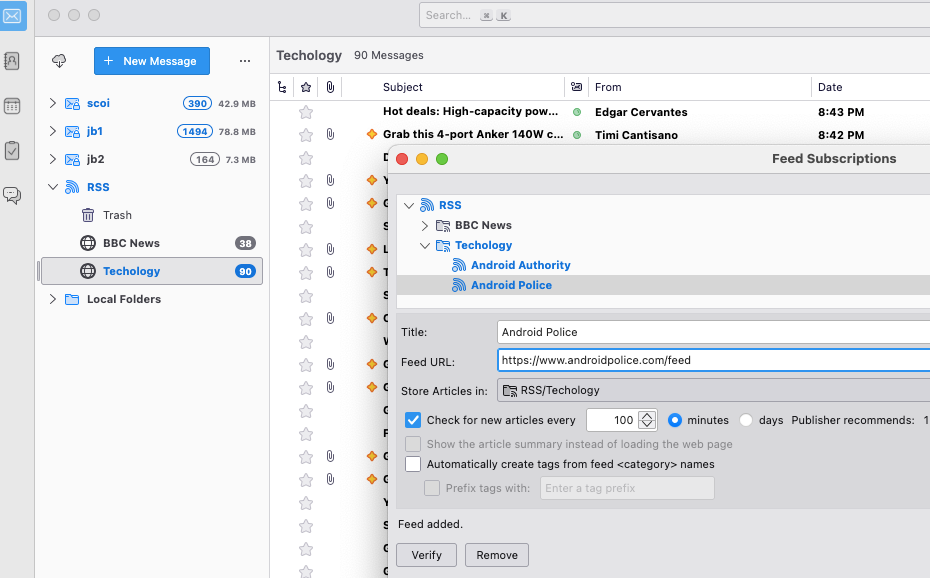Image resolution: width=930 pixels, height=578 pixels.
Task: Click the Search field
Action: coord(674,15)
